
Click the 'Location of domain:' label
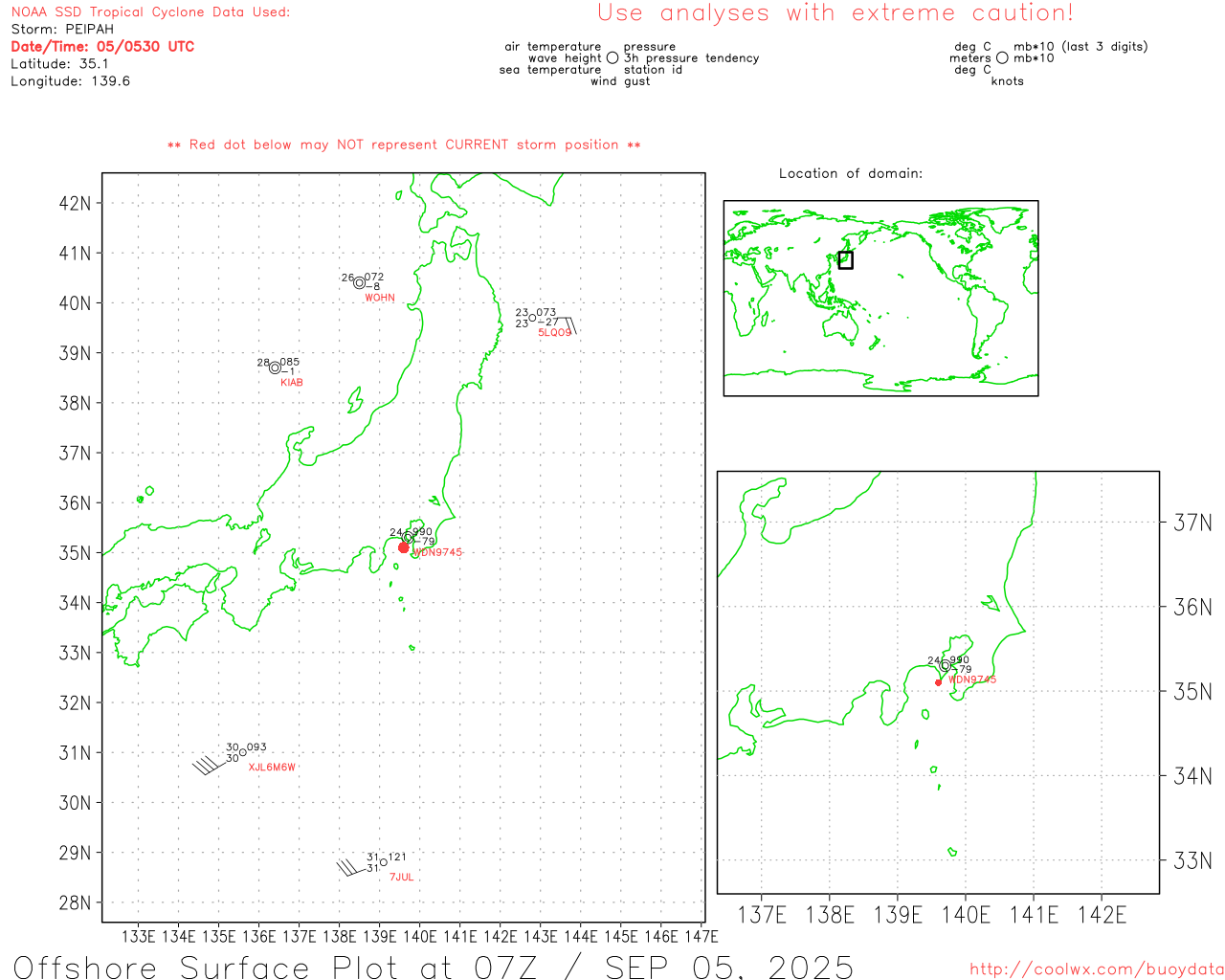pyautogui.click(x=851, y=173)
